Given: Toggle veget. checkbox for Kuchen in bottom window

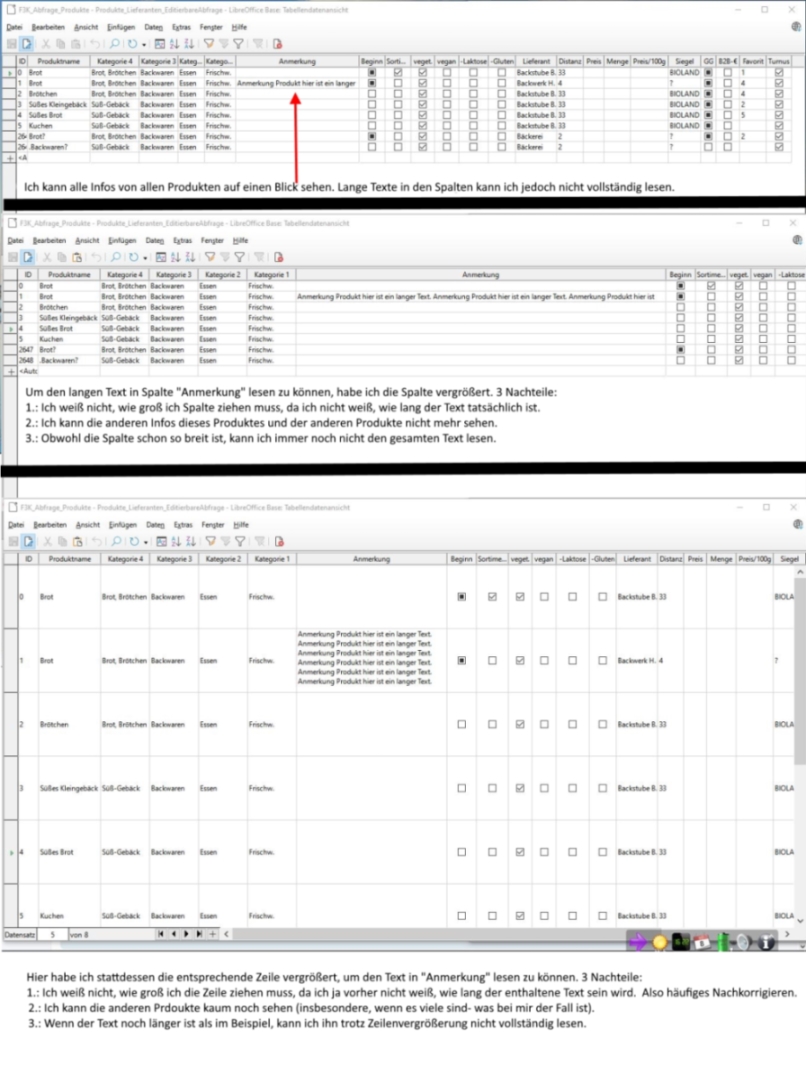Looking at the screenshot, I should [519, 915].
